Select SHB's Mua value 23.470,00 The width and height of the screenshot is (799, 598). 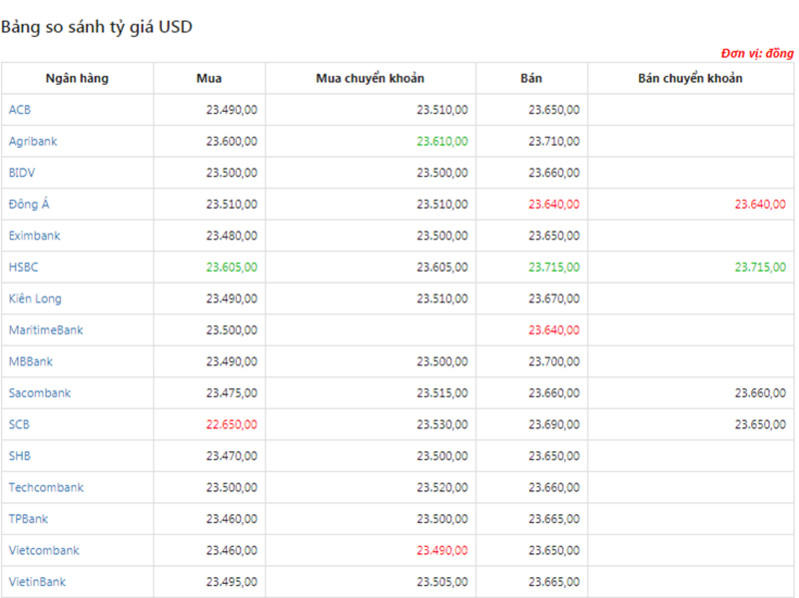231,456
